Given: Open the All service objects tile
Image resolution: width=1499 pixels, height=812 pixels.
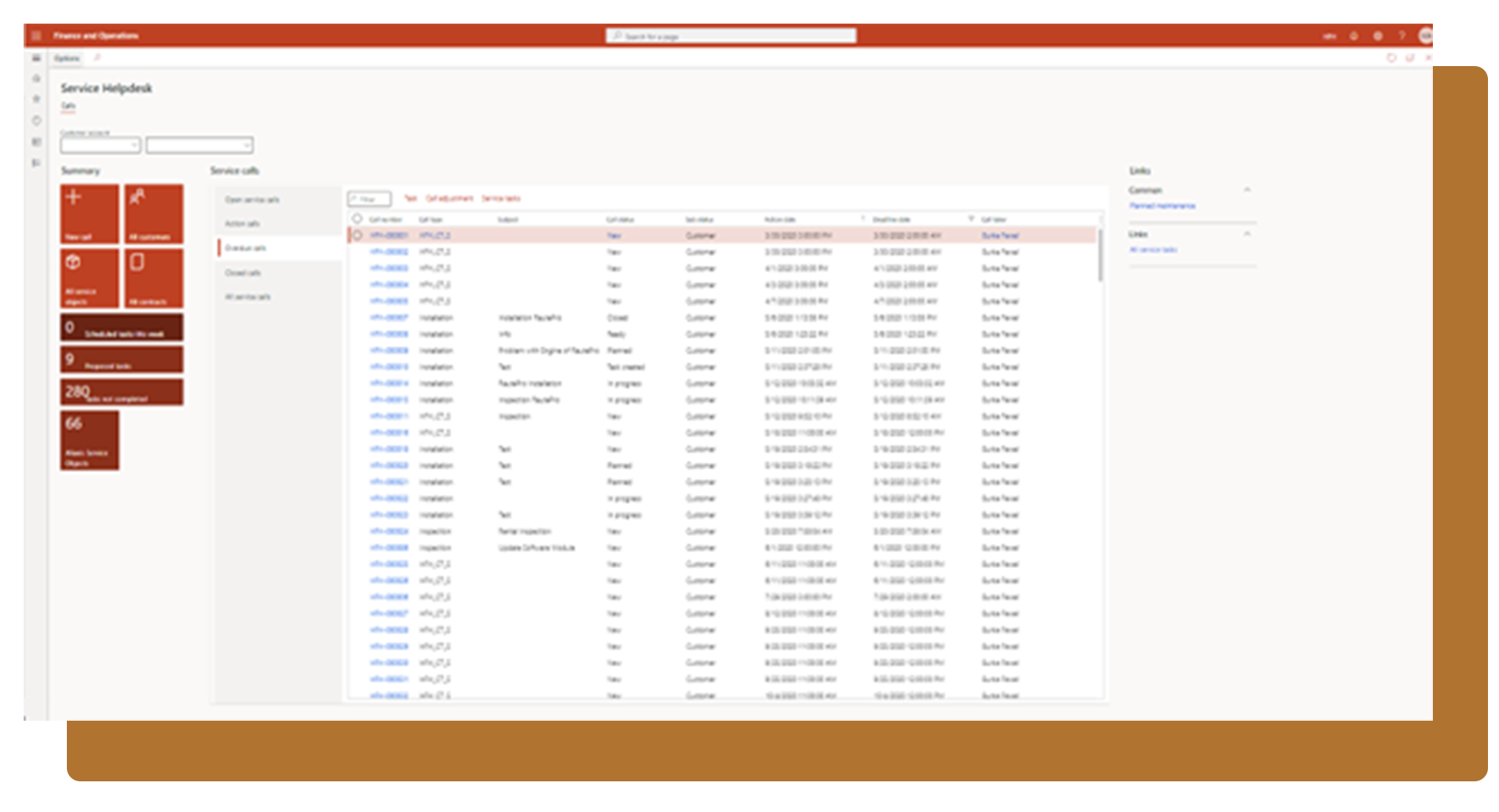Looking at the screenshot, I should pyautogui.click(x=90, y=279).
